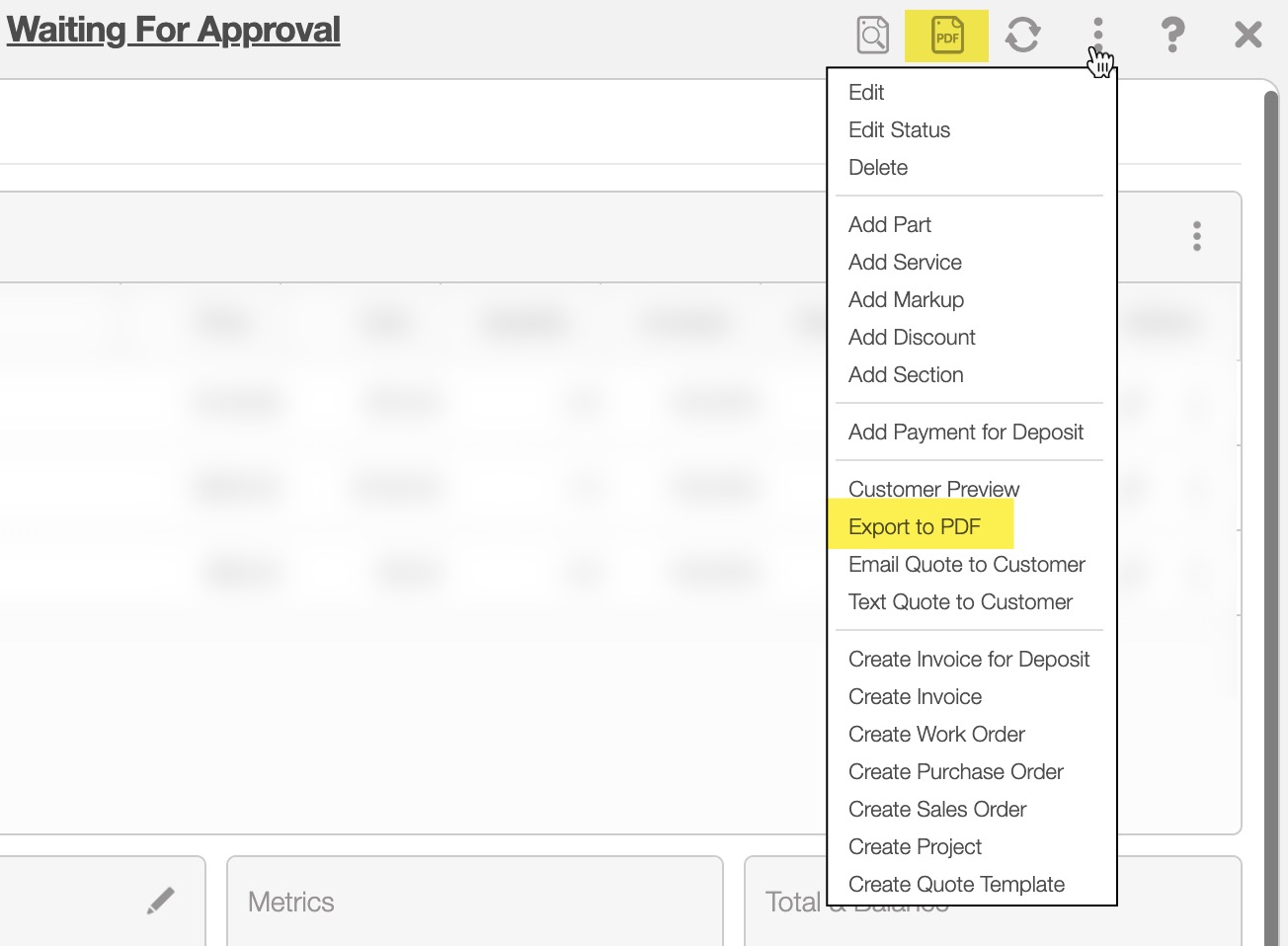Choose Edit Status in the menu
The width and height of the screenshot is (1288, 946).
899,130
